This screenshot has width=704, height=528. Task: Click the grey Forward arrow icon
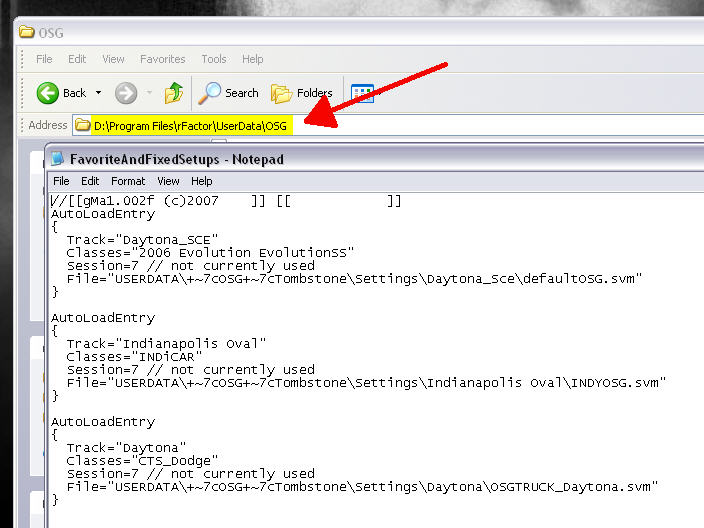click(126, 93)
